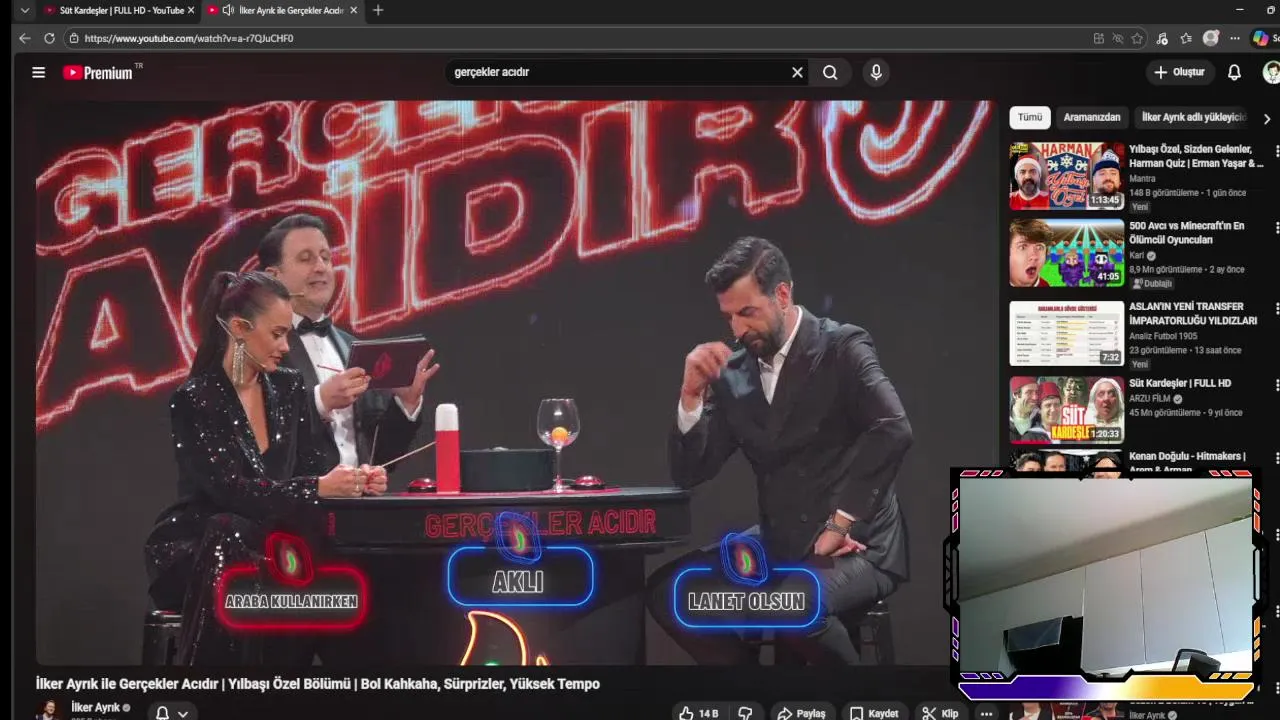Open the browser favorites list icon
Image resolution: width=1280 pixels, height=720 pixels.
click(x=1186, y=38)
